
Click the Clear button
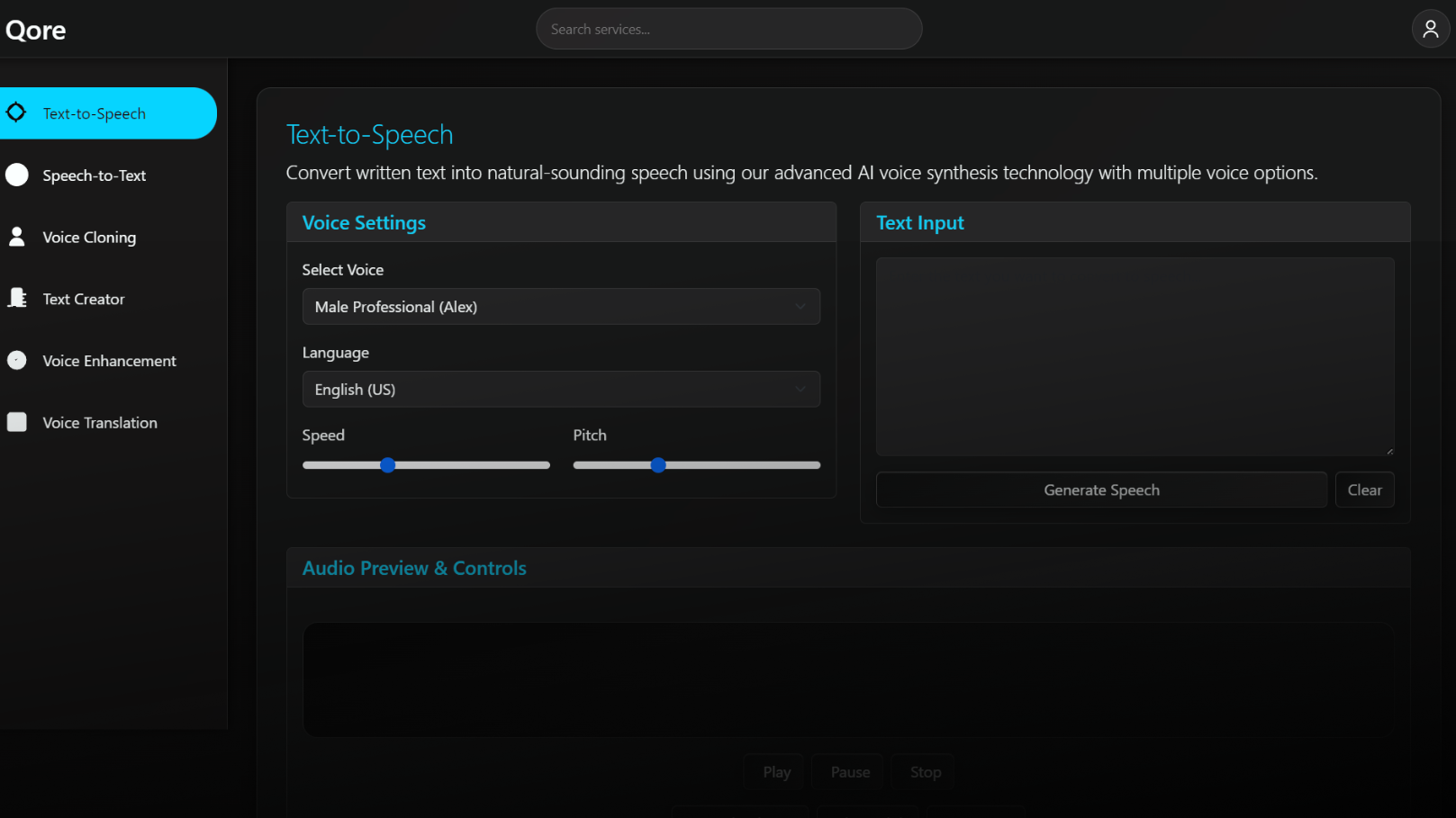click(1364, 490)
